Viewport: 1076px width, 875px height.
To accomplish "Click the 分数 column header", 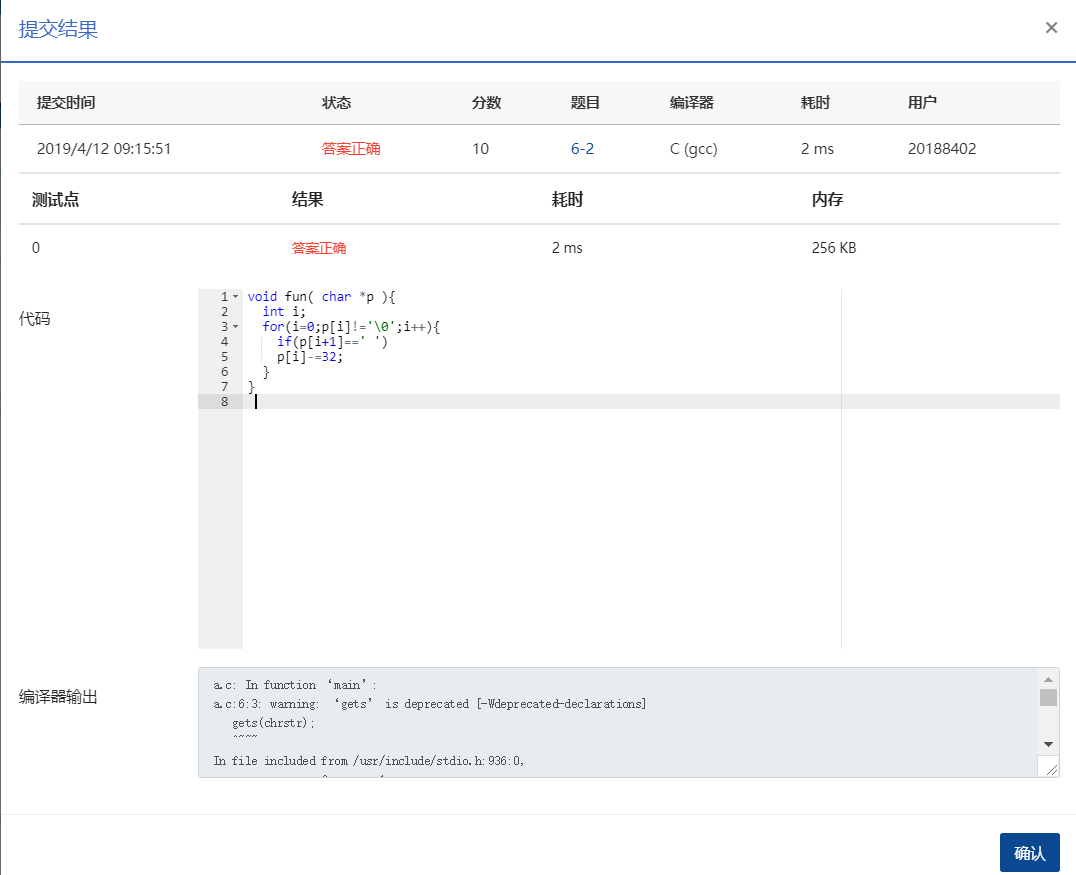I will click(487, 102).
